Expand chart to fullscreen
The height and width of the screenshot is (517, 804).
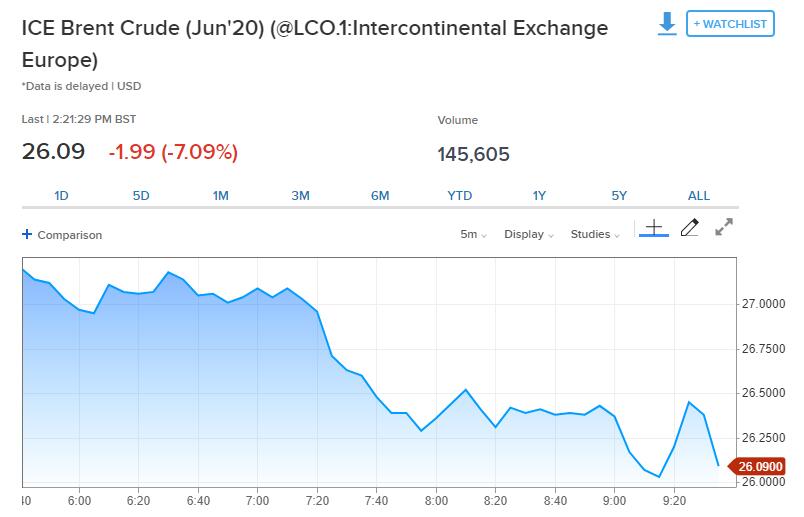point(724,228)
